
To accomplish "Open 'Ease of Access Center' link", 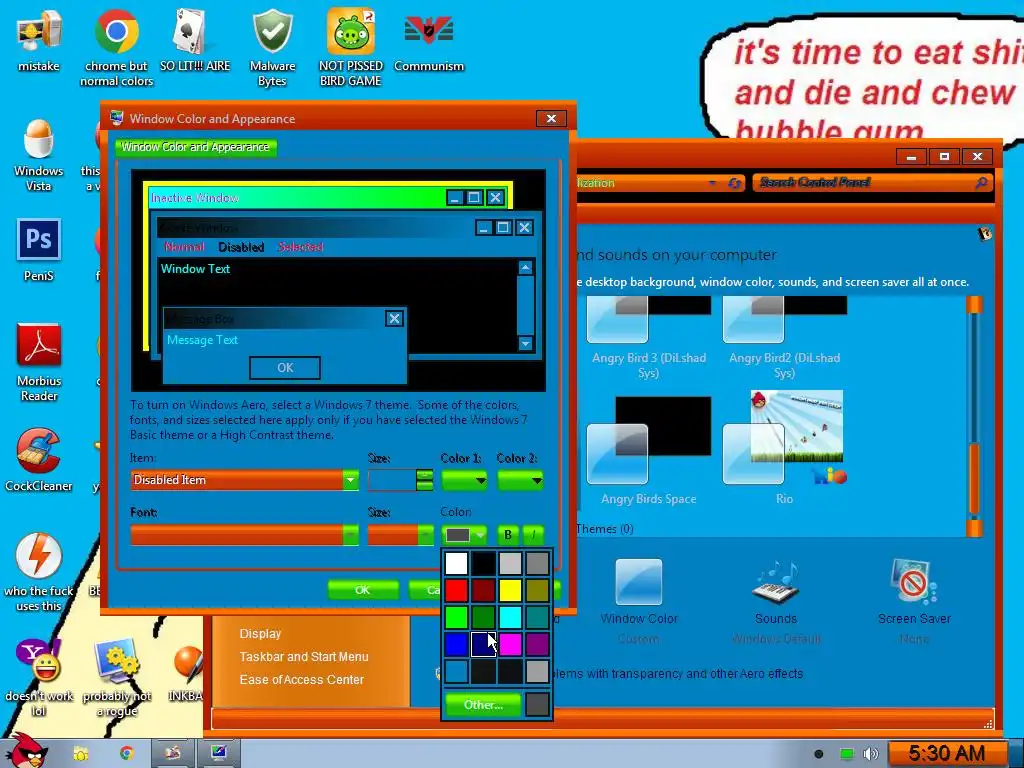I will click(x=301, y=679).
